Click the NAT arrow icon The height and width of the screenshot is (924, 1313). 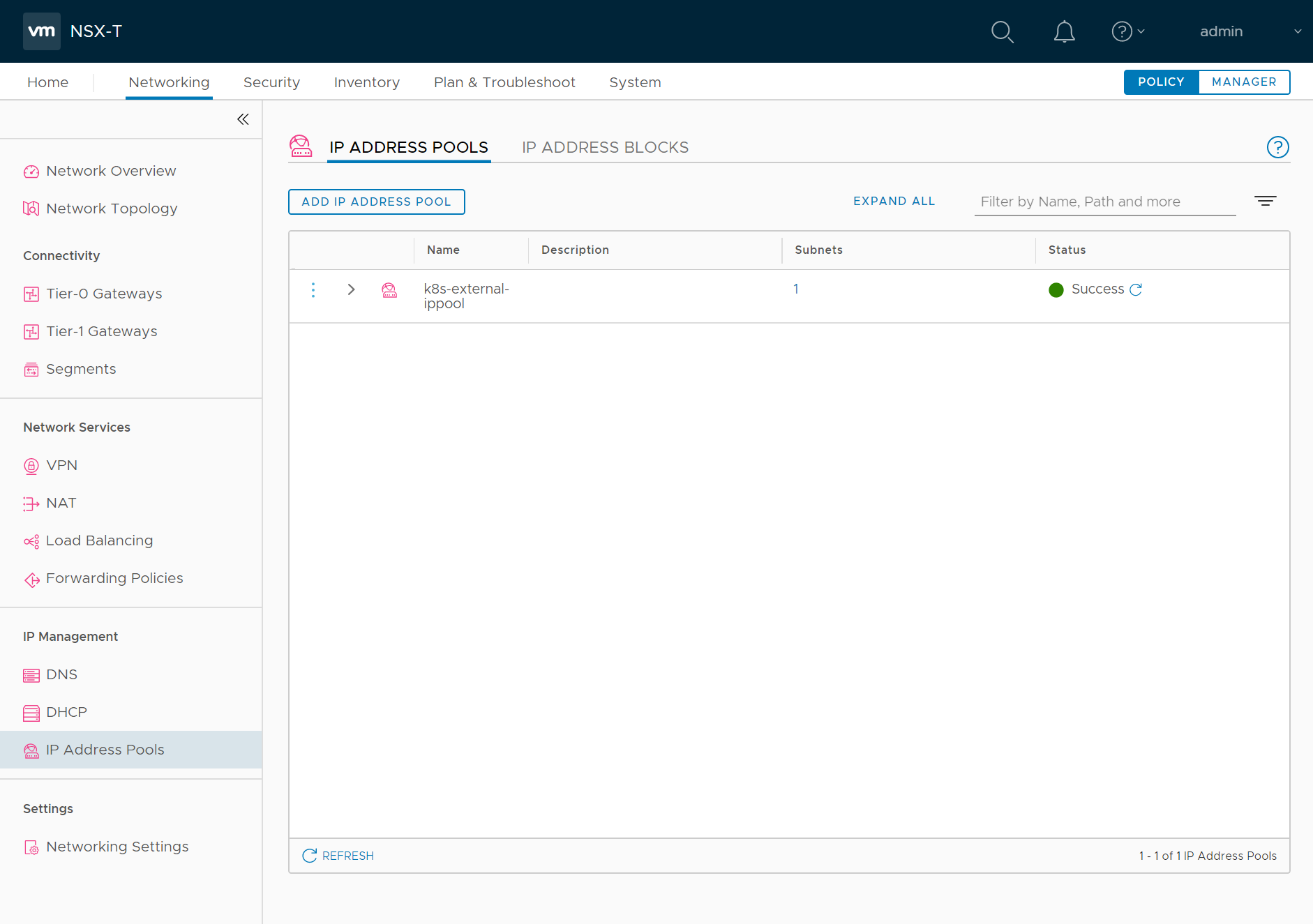pyautogui.click(x=31, y=503)
